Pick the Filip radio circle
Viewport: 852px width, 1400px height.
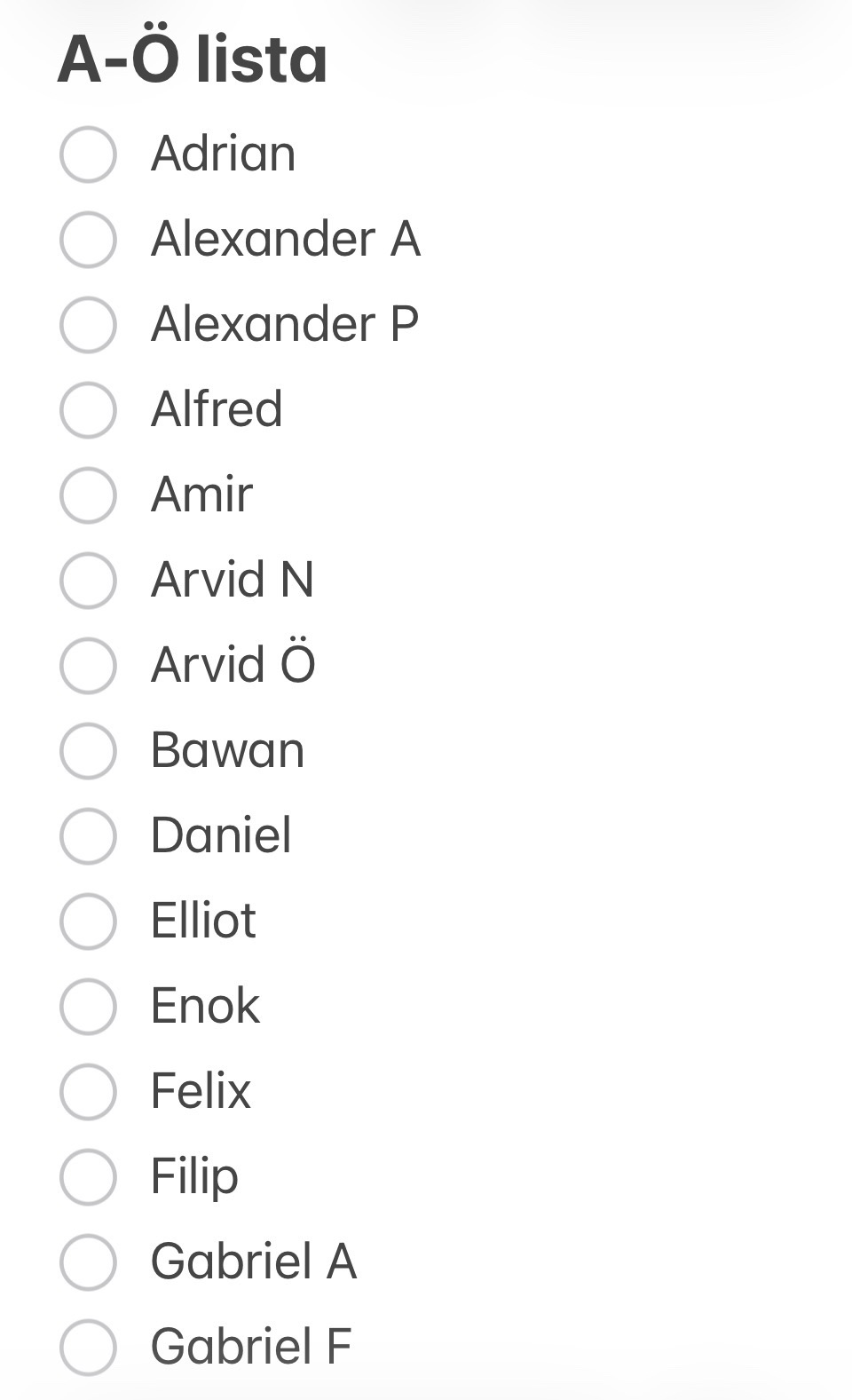point(88,1177)
